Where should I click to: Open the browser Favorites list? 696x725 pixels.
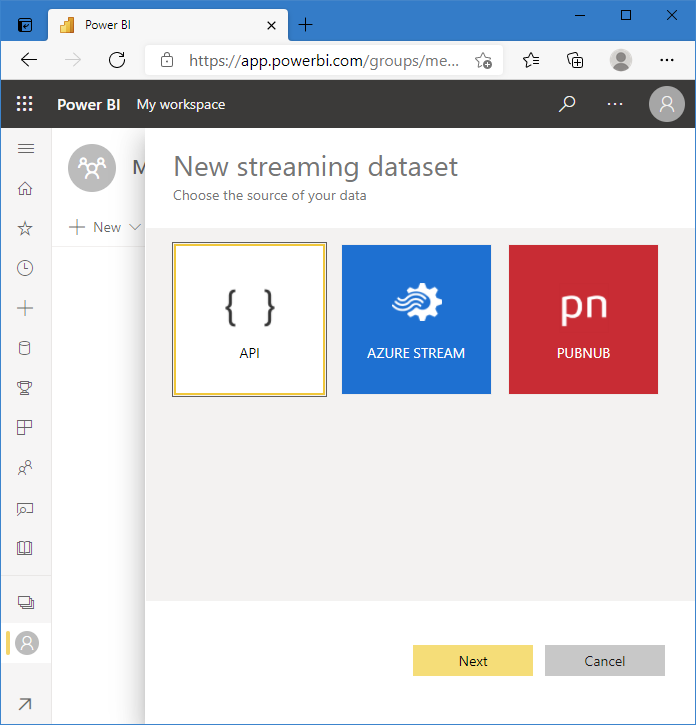coord(530,60)
